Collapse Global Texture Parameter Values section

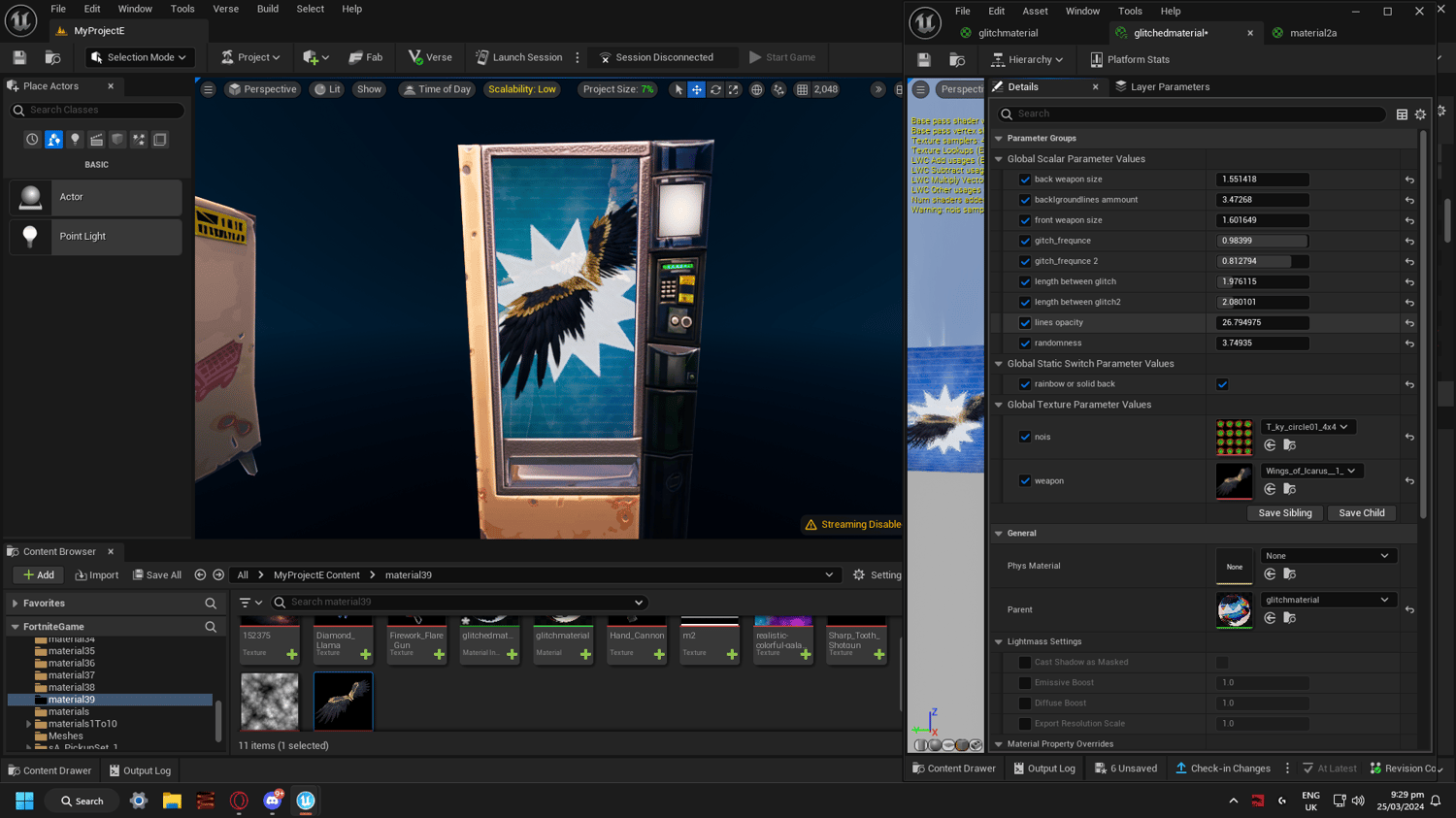(999, 405)
